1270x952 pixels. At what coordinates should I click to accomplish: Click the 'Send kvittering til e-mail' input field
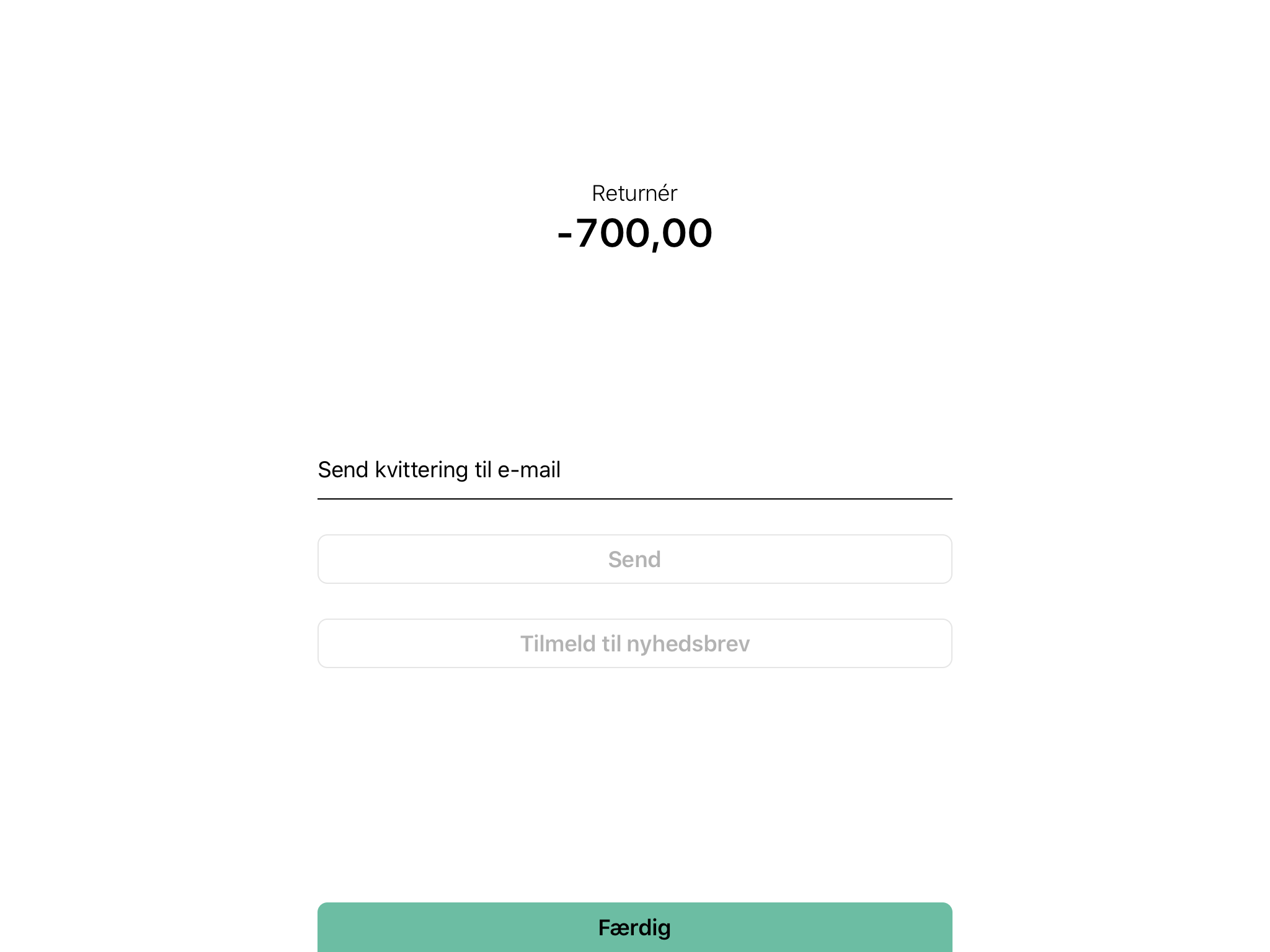(x=634, y=470)
